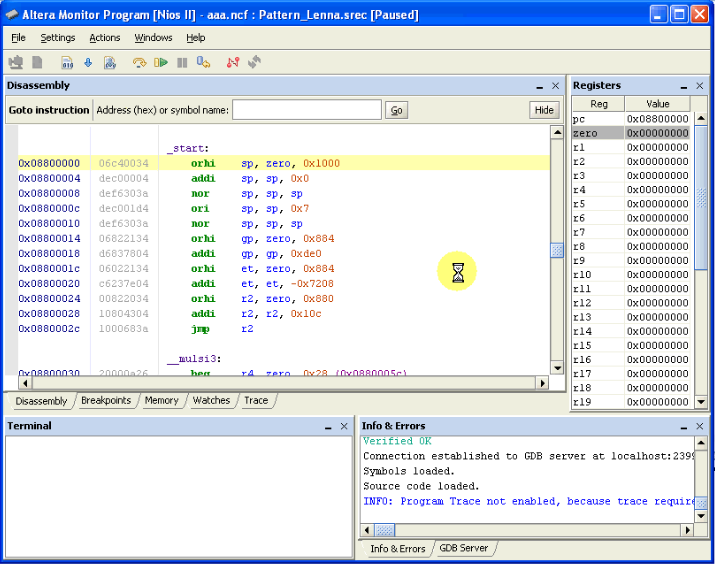This screenshot has height=565, width=715.
Task: Click the Altera chip icon in title bar
Action: (x=12, y=15)
